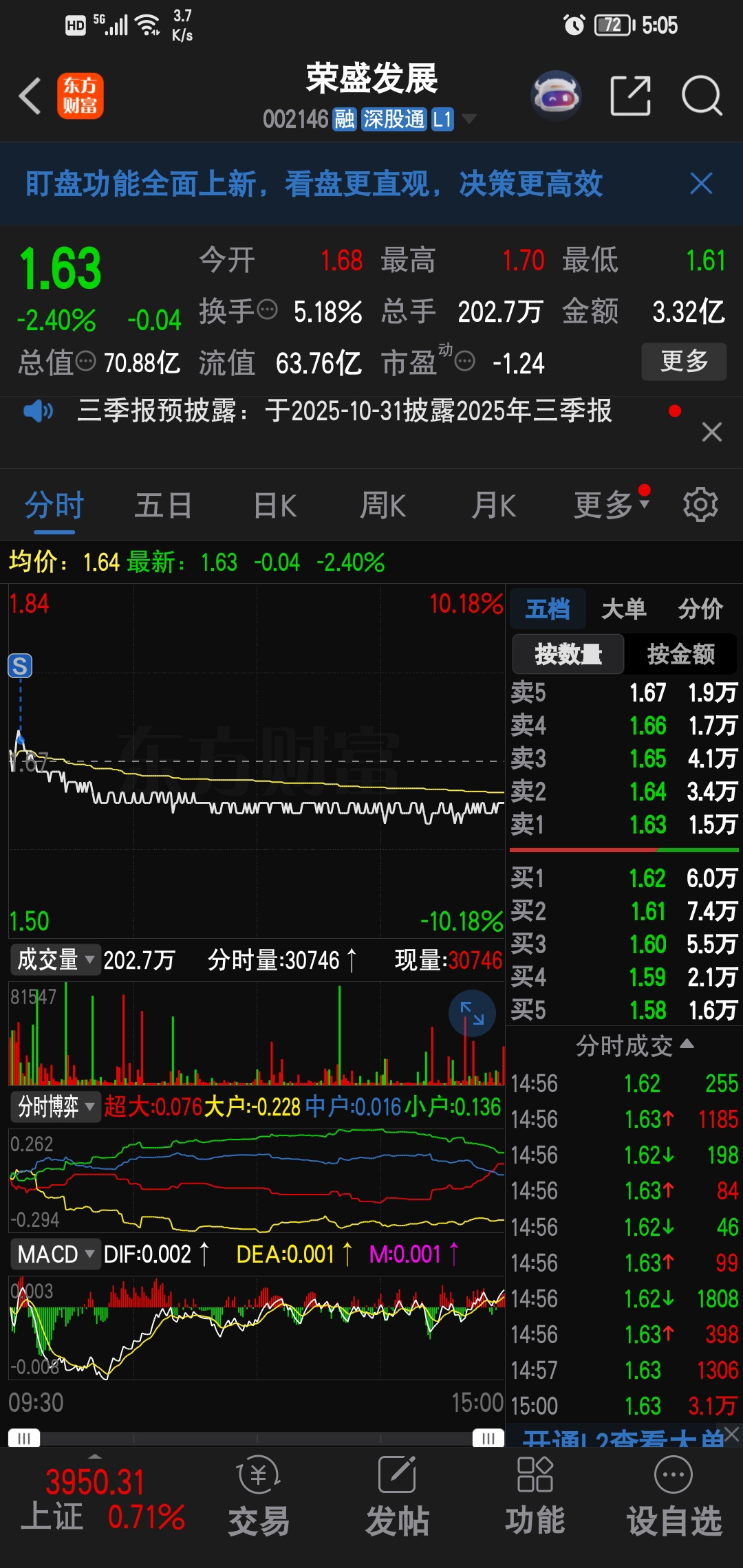Viewport: 743px width, 1568px height.
Task: Tap the L1 level badge
Action: tap(442, 120)
